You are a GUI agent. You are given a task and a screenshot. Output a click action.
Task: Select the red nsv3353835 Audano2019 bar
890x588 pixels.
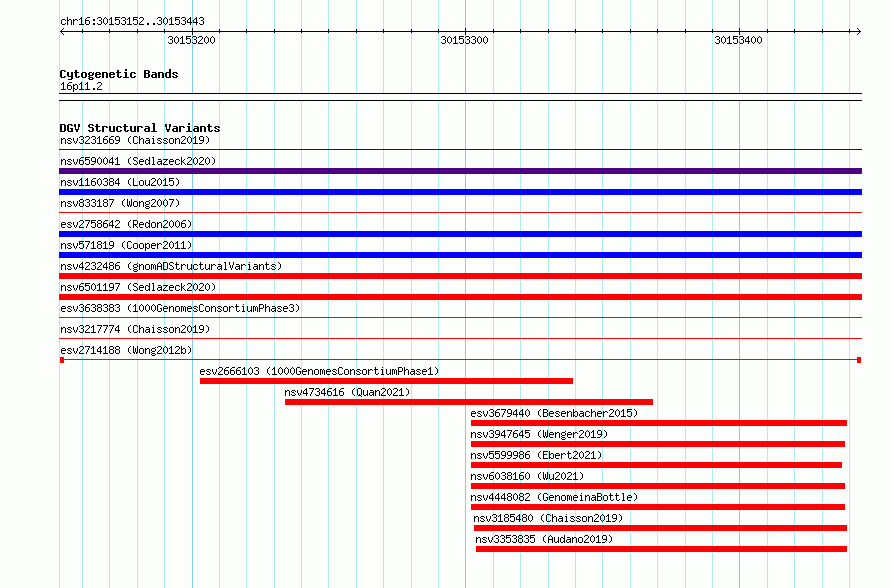[x=662, y=549]
